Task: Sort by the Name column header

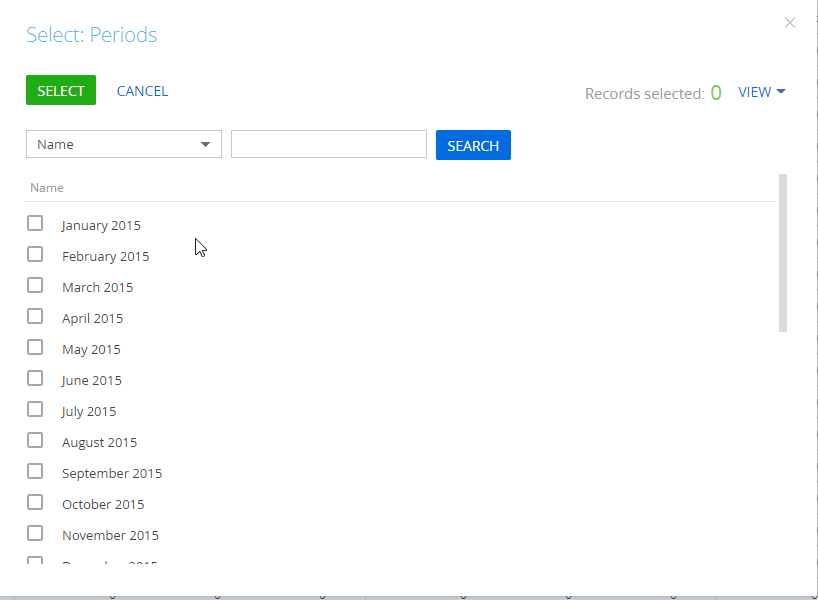Action: 47,188
